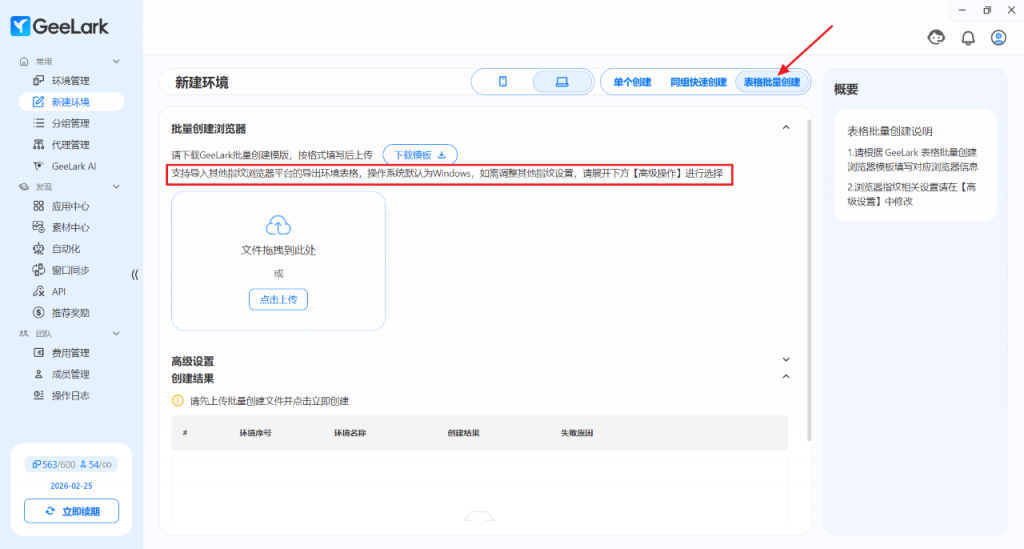Collapse the 创建结果 section
The image size is (1024, 549).
786,377
